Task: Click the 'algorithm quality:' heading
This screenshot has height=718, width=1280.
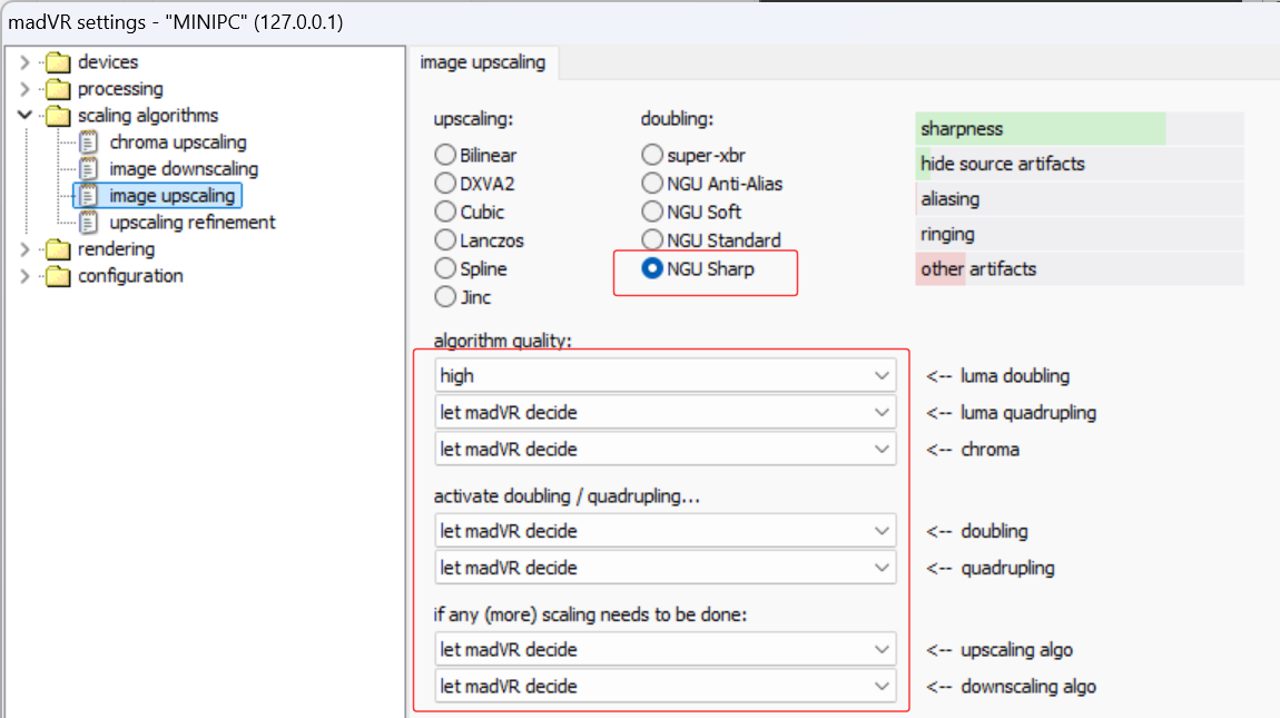Action: tap(502, 341)
